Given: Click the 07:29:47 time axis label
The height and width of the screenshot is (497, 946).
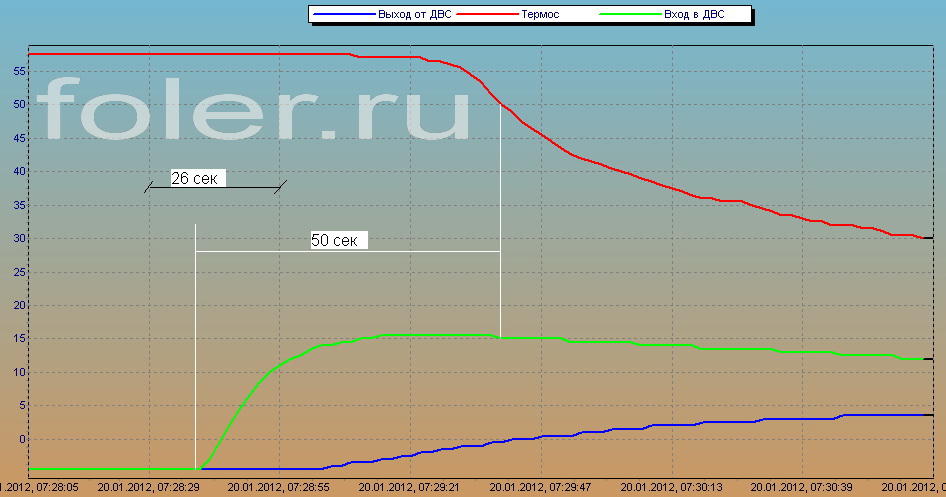Looking at the screenshot, I should pos(541,487).
